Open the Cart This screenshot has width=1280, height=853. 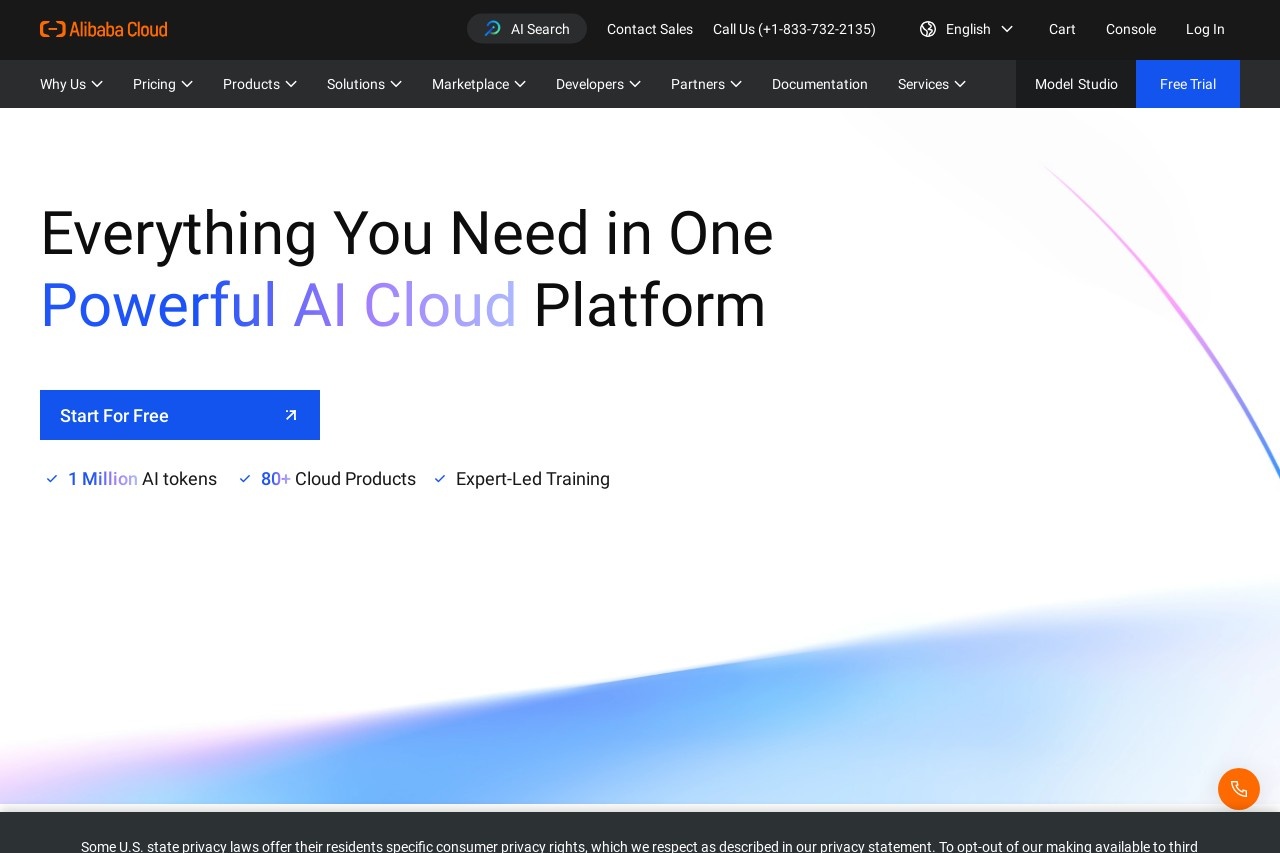tap(1062, 29)
